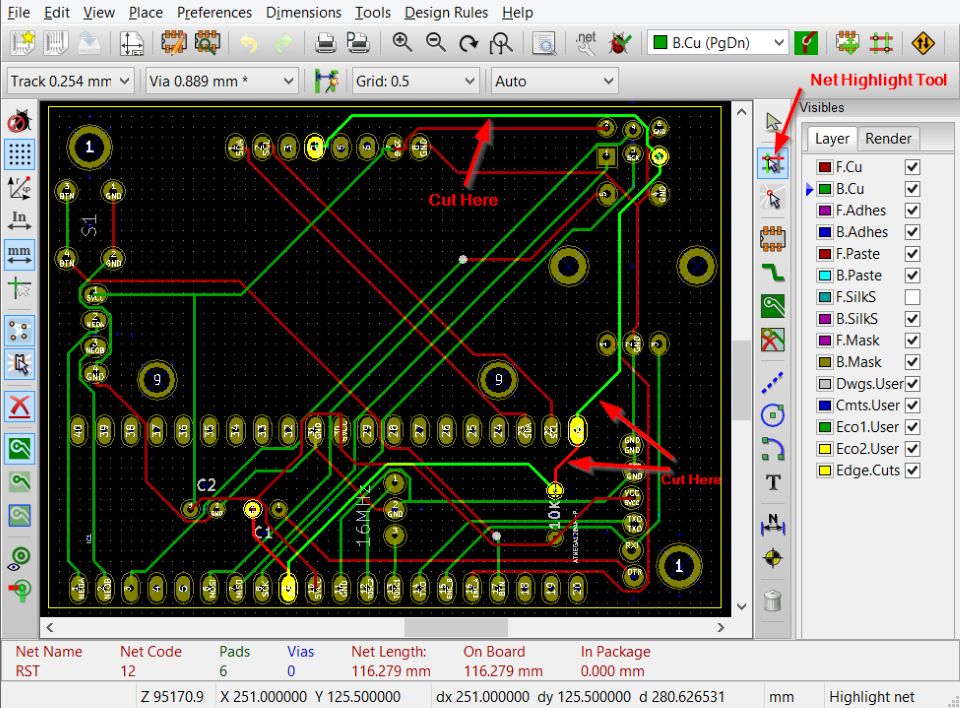Viewport: 960px width, 708px height.
Task: Open the Design Rules menu
Action: [446, 12]
